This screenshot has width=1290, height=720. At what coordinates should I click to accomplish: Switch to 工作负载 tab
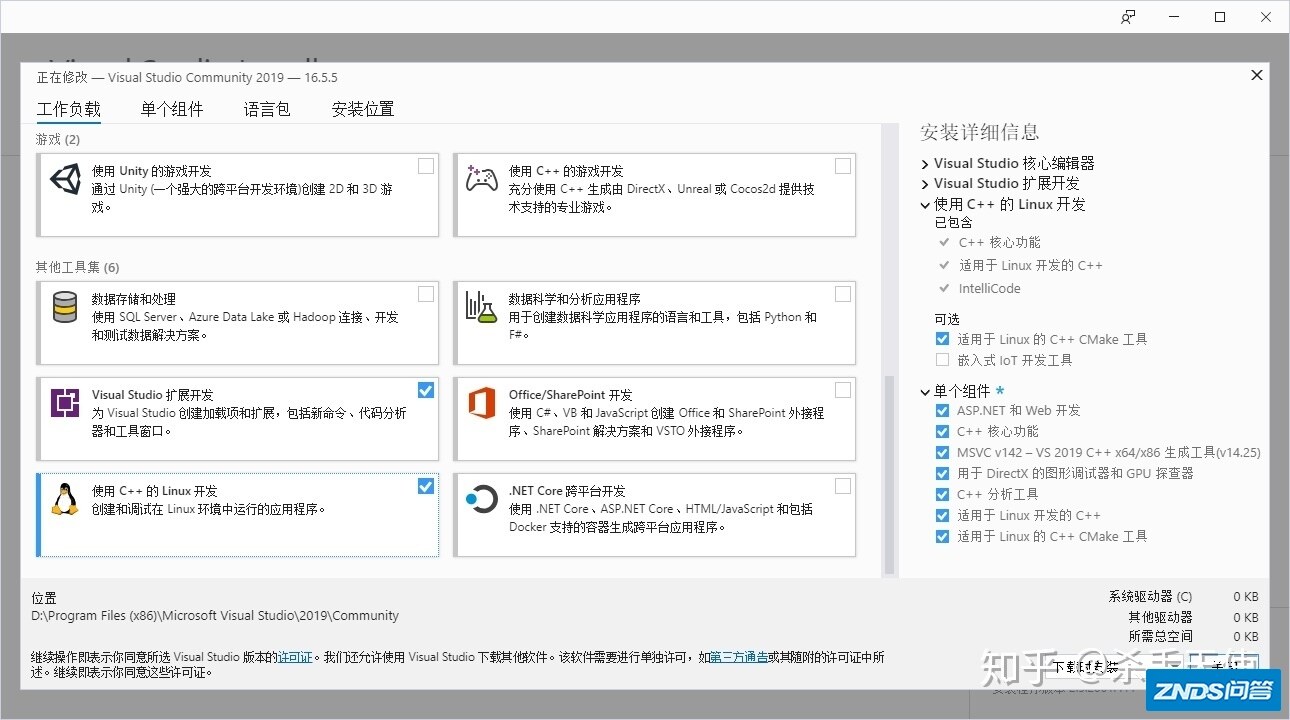(x=69, y=109)
